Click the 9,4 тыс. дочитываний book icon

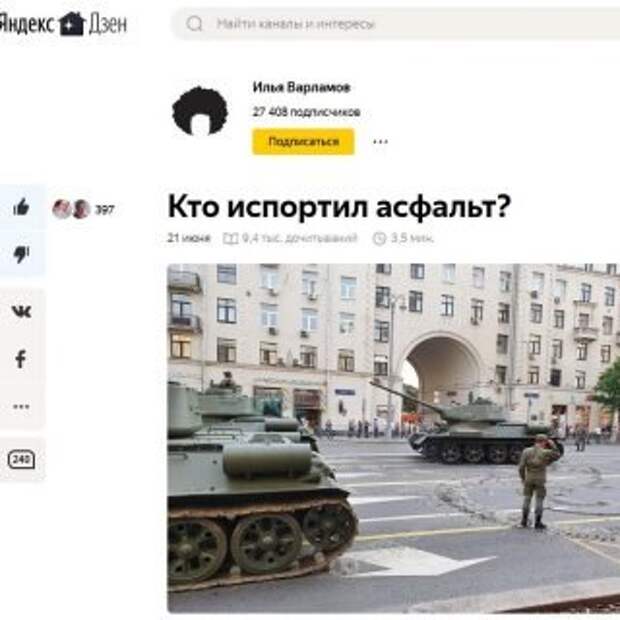[231, 238]
